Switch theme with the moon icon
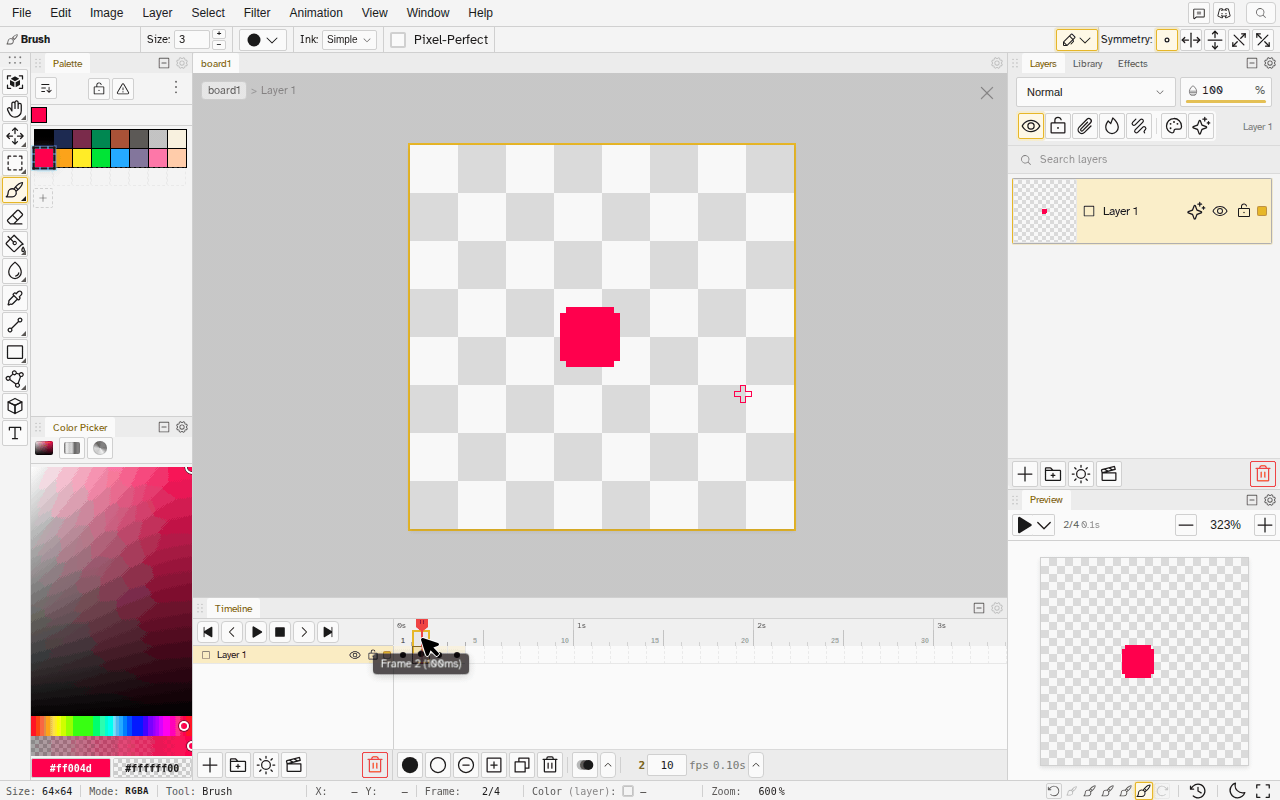The height and width of the screenshot is (800, 1280). (1236, 791)
